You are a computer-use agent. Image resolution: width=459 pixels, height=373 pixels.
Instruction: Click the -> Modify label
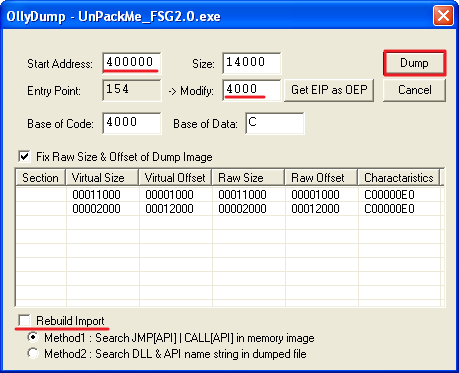pyautogui.click(x=191, y=91)
